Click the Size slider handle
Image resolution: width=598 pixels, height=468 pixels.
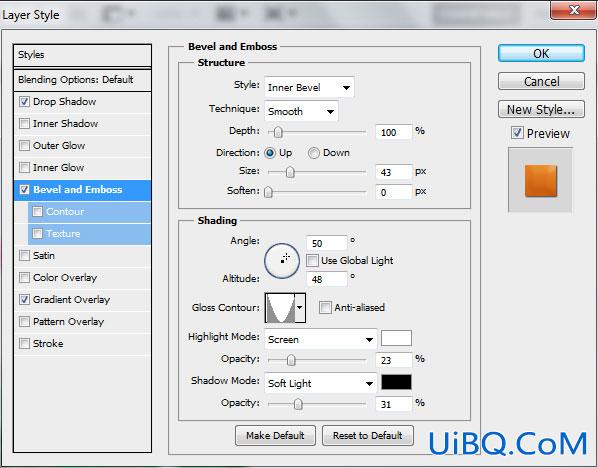click(x=290, y=172)
